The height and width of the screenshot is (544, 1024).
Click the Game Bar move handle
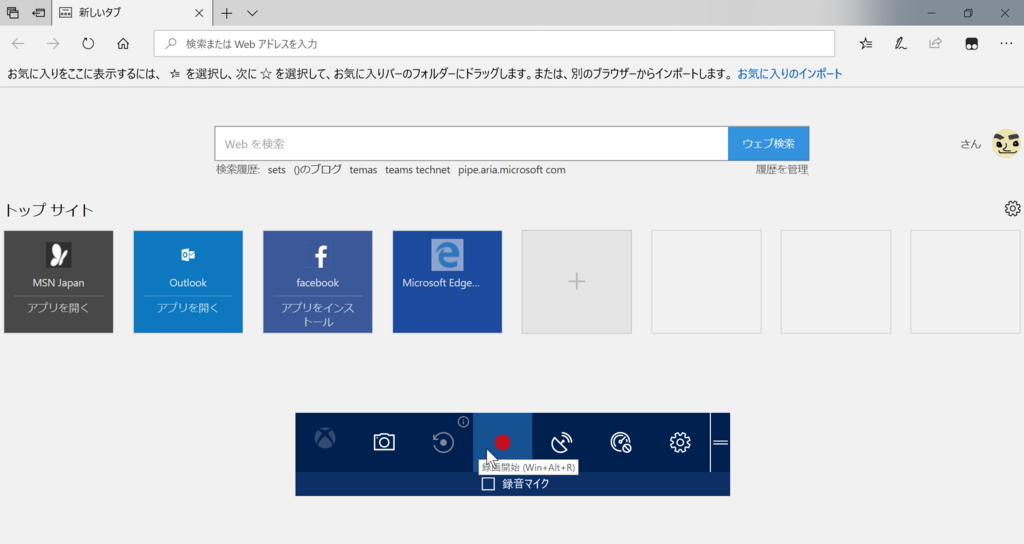pos(720,442)
